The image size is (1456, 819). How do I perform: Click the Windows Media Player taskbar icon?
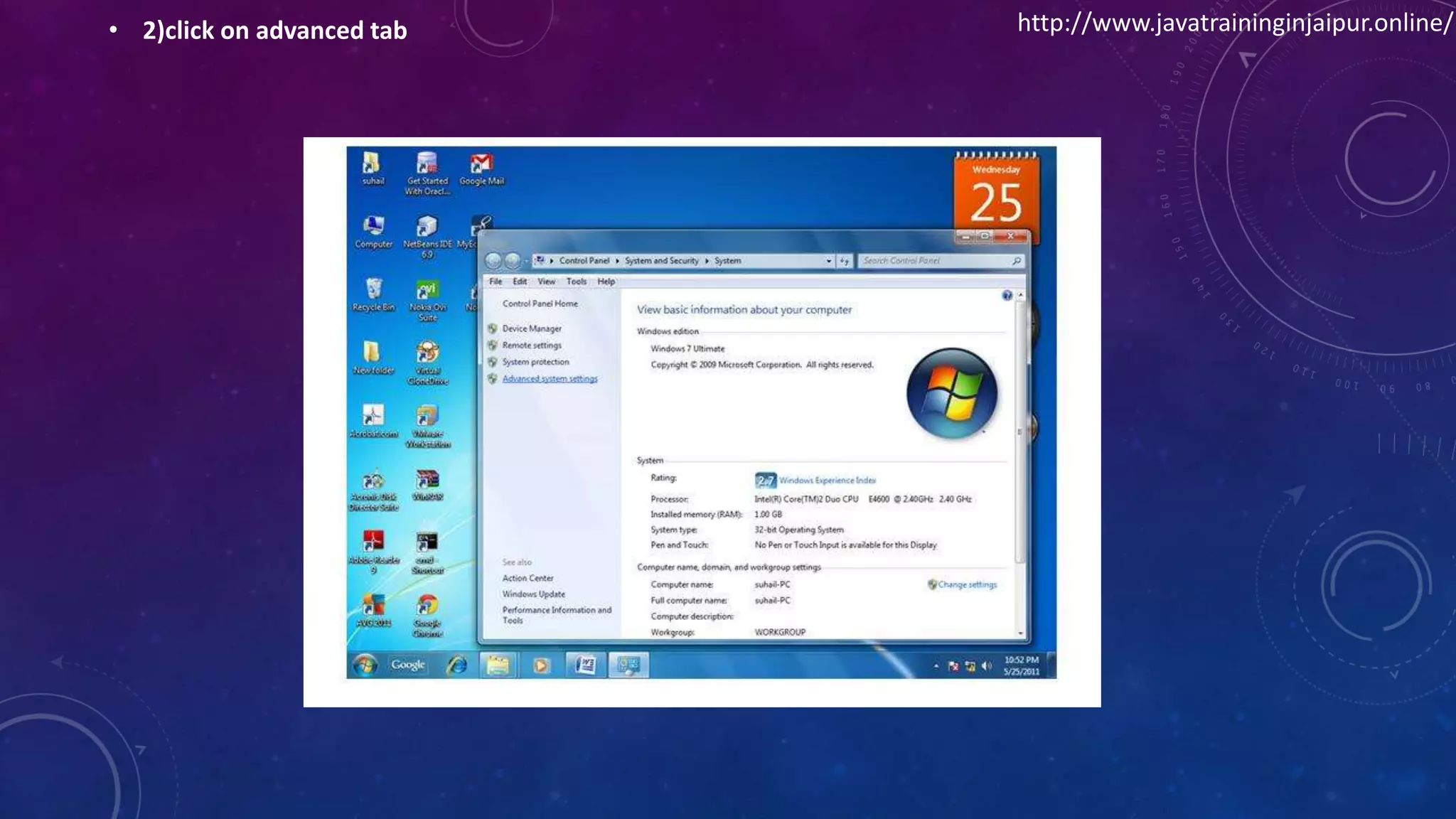(x=541, y=665)
